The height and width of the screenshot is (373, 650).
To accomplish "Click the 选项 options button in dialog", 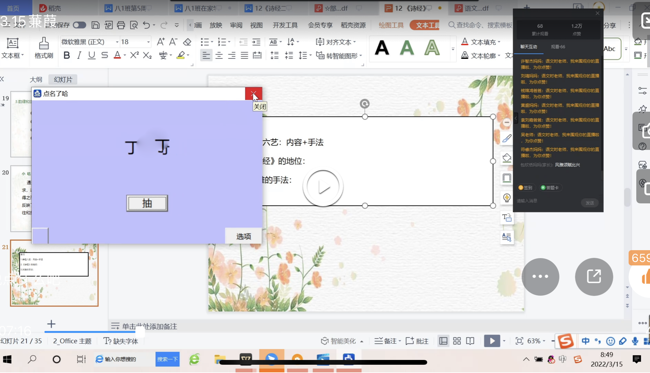I will pyautogui.click(x=243, y=236).
